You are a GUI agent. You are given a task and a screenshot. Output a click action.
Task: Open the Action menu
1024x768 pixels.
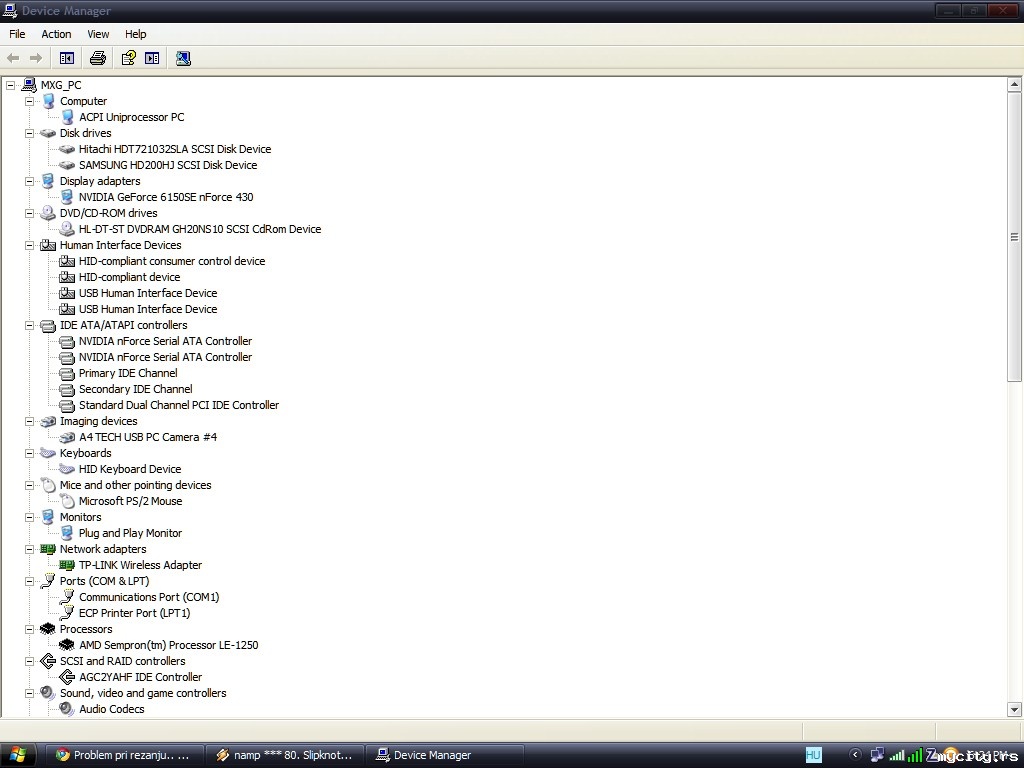[x=56, y=34]
